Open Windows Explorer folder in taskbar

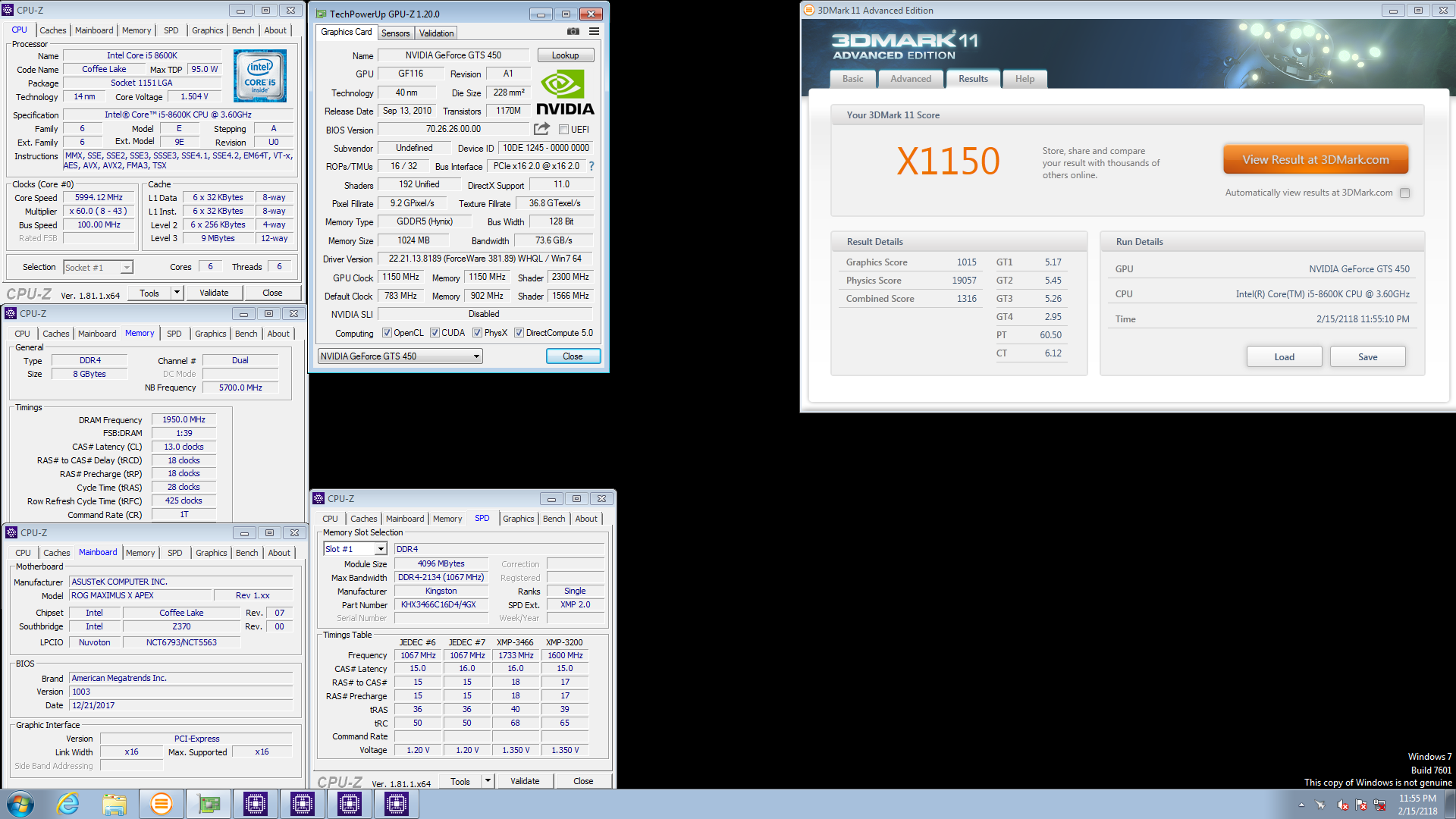point(115,804)
